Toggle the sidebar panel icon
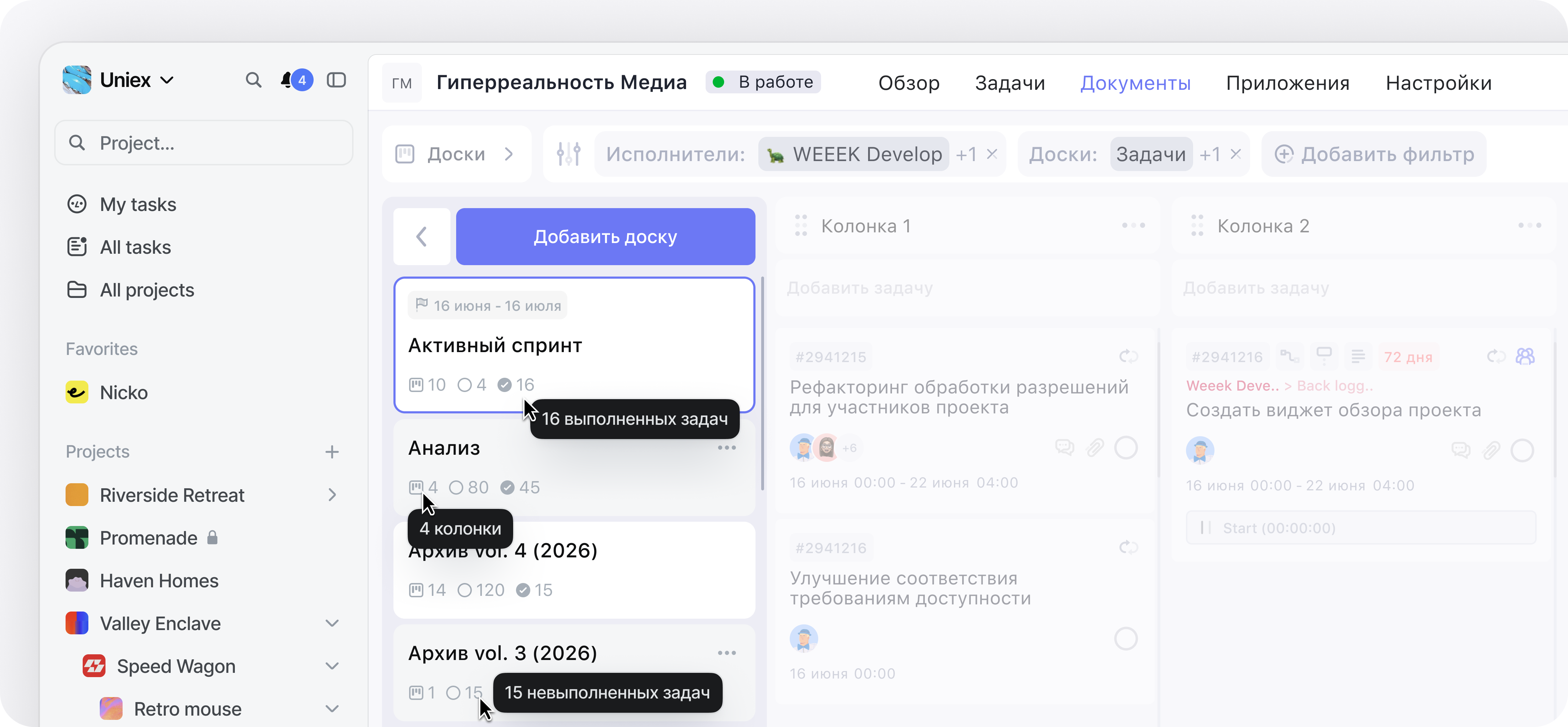 pyautogui.click(x=336, y=81)
